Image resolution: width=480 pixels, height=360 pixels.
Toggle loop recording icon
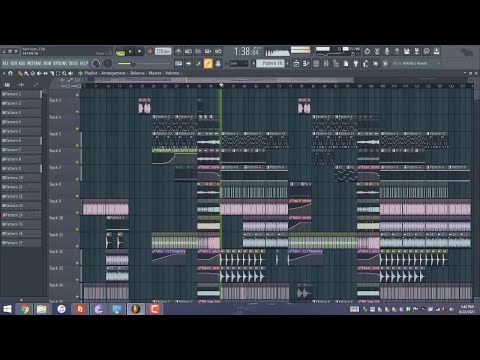click(218, 51)
